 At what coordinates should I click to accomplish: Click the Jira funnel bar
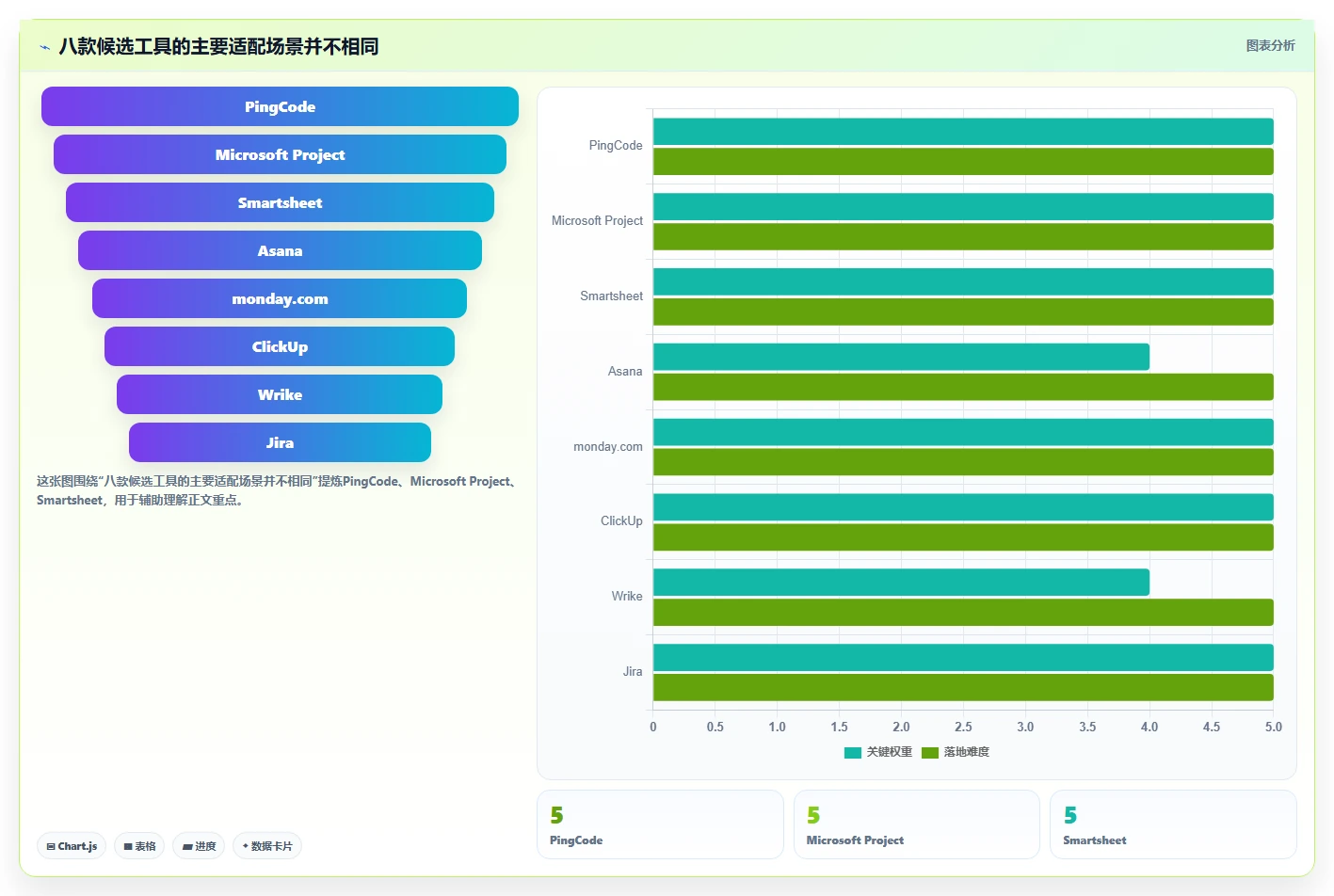point(280,442)
